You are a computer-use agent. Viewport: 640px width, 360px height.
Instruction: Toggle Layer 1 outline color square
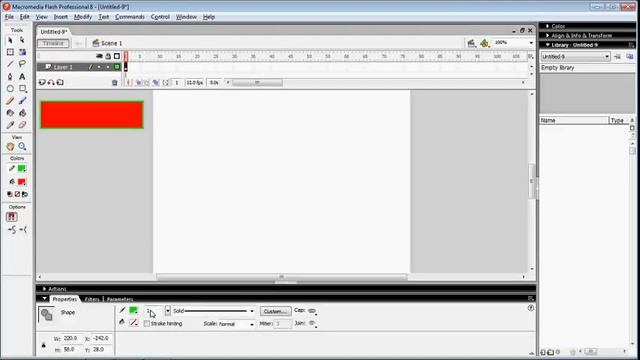tap(117, 67)
